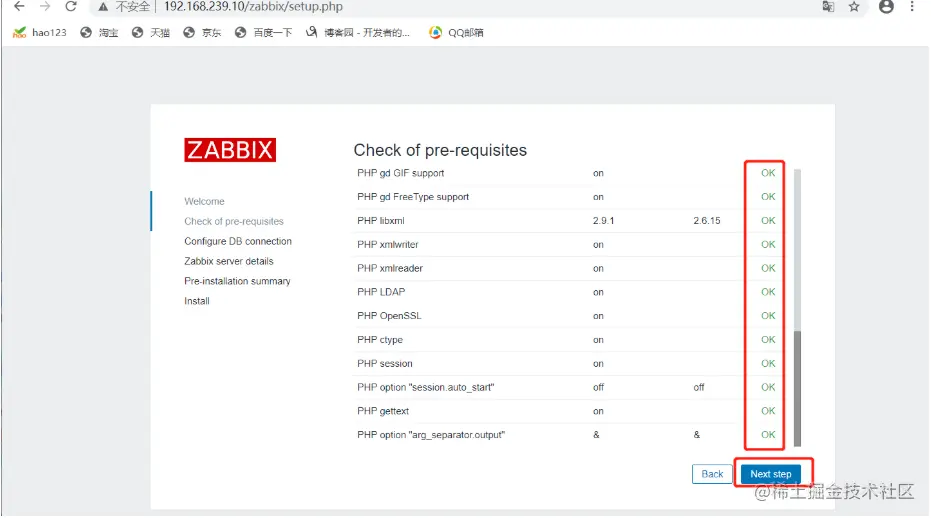Open the QQ邮箱 bookmark
The height and width of the screenshot is (518, 931).
coord(456,33)
